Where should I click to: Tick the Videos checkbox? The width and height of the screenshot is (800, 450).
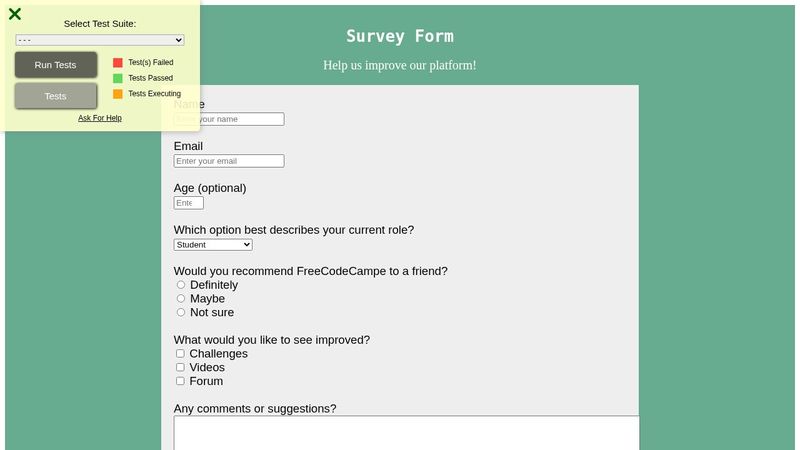[180, 367]
